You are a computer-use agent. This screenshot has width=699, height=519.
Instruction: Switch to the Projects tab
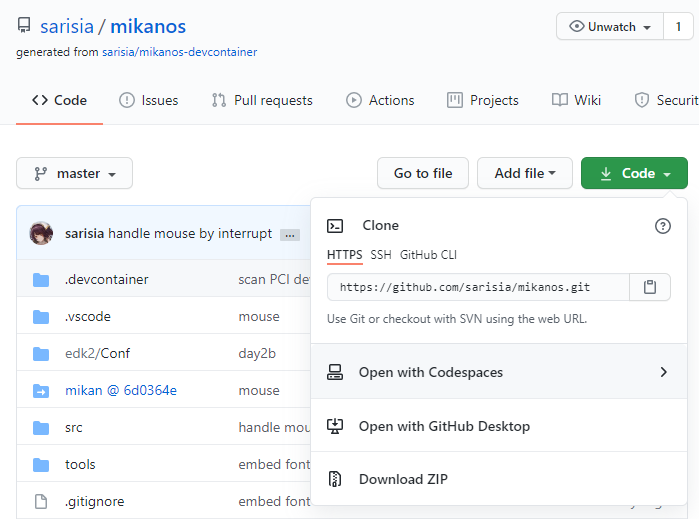pyautogui.click(x=483, y=100)
